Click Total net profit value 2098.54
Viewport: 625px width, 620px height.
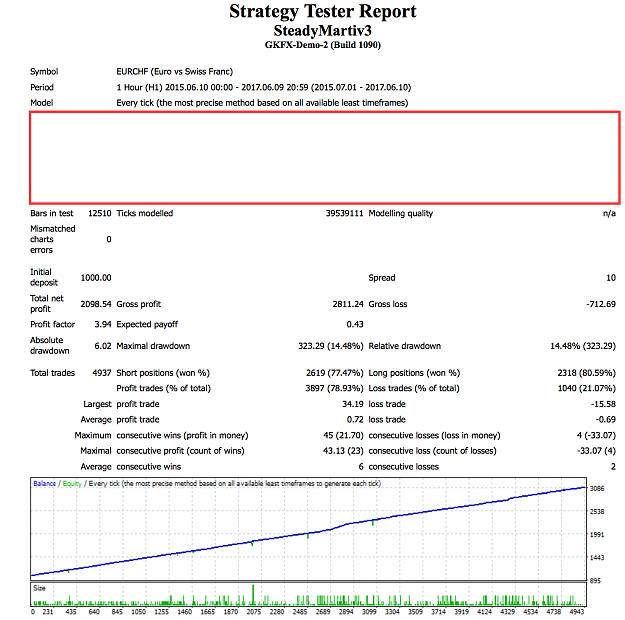[96, 304]
